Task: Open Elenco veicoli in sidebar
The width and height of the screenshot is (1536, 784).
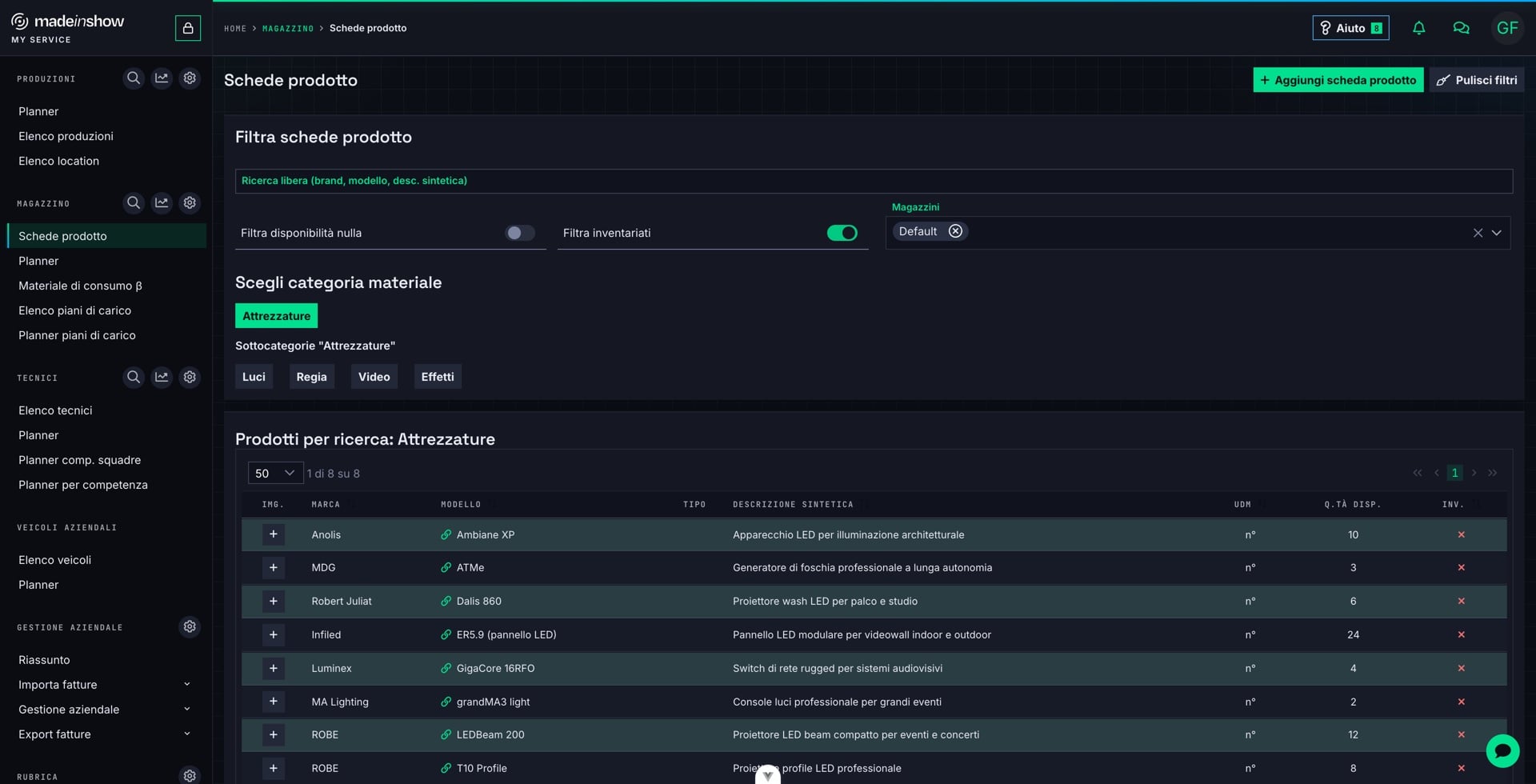Action: (54, 560)
